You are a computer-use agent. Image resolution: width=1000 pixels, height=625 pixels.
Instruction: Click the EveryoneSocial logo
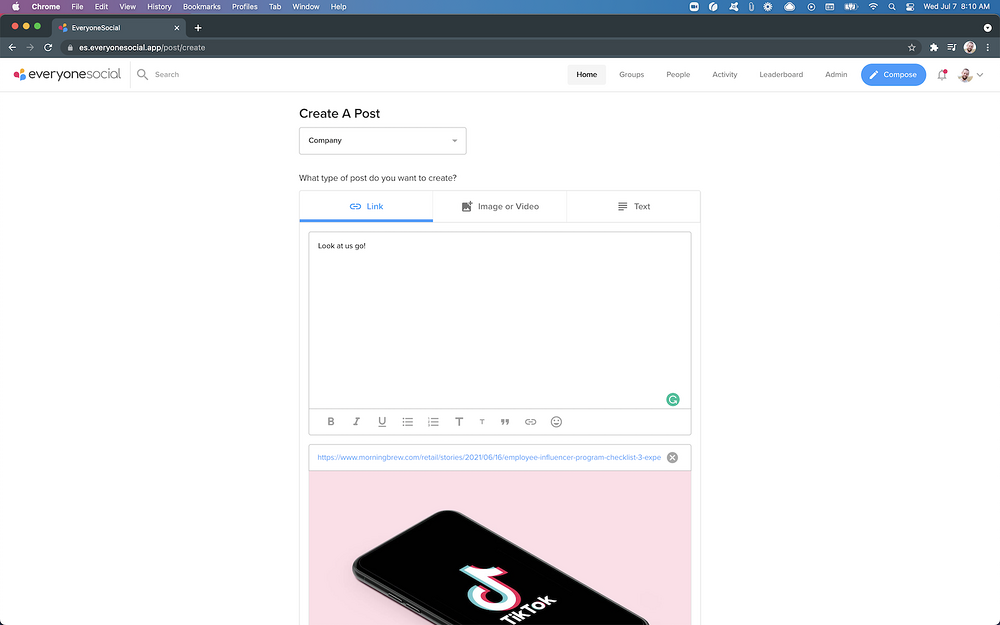[x=67, y=74]
